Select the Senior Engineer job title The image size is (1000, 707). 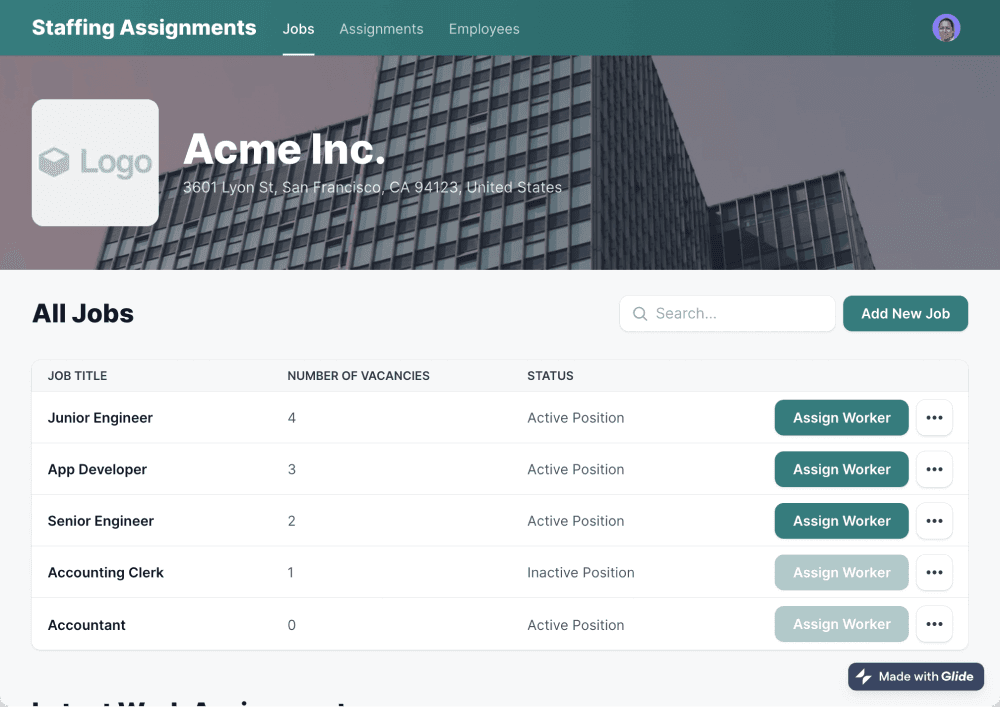101,521
